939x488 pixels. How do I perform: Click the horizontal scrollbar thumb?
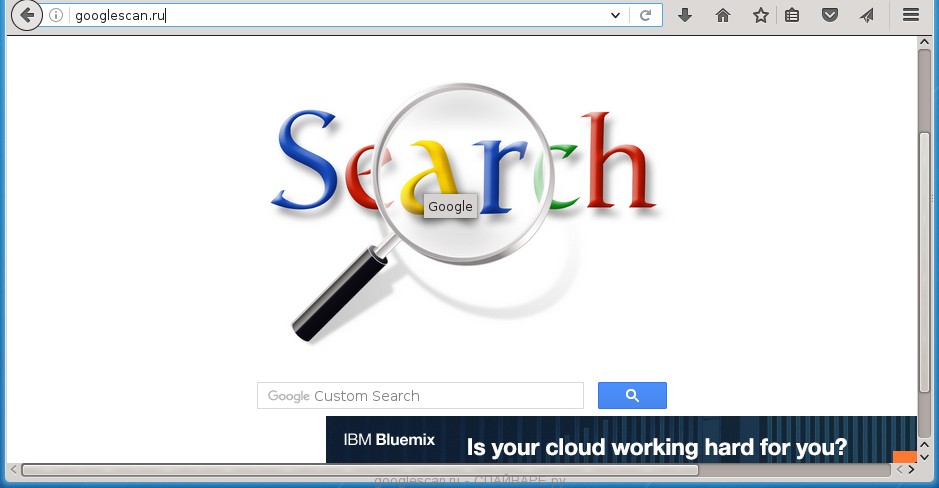pos(360,470)
